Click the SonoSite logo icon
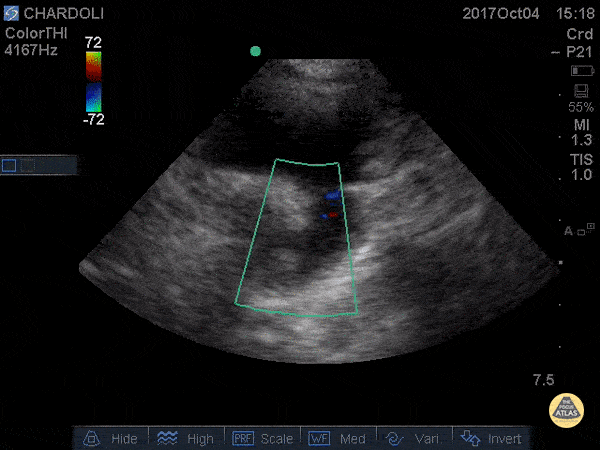This screenshot has width=600, height=450. pyautogui.click(x=11, y=14)
